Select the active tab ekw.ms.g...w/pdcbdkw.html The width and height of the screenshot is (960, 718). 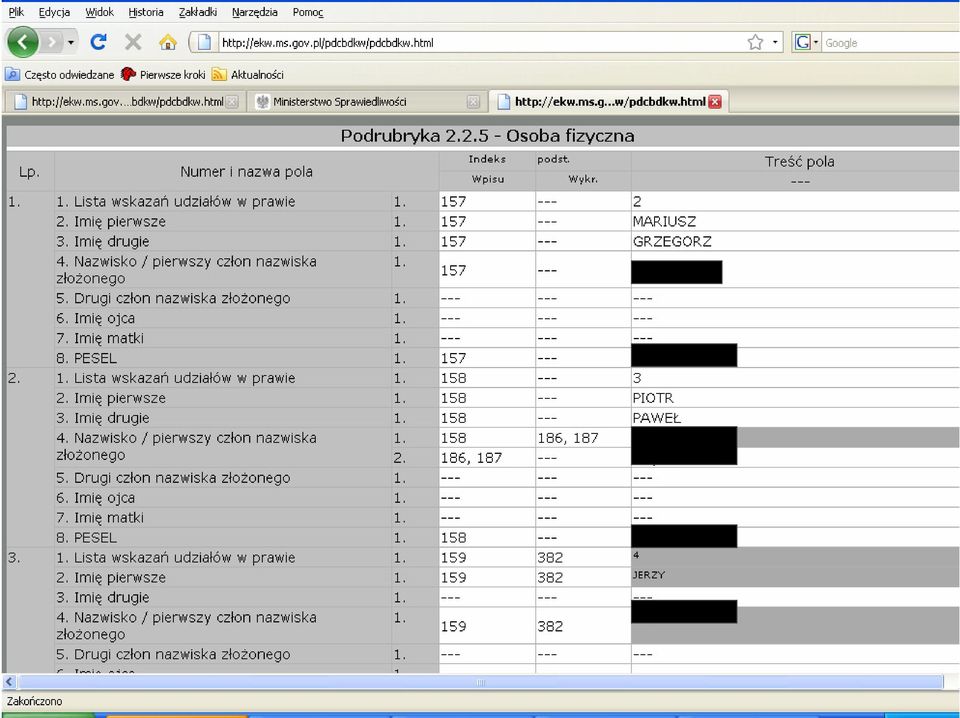click(x=609, y=102)
